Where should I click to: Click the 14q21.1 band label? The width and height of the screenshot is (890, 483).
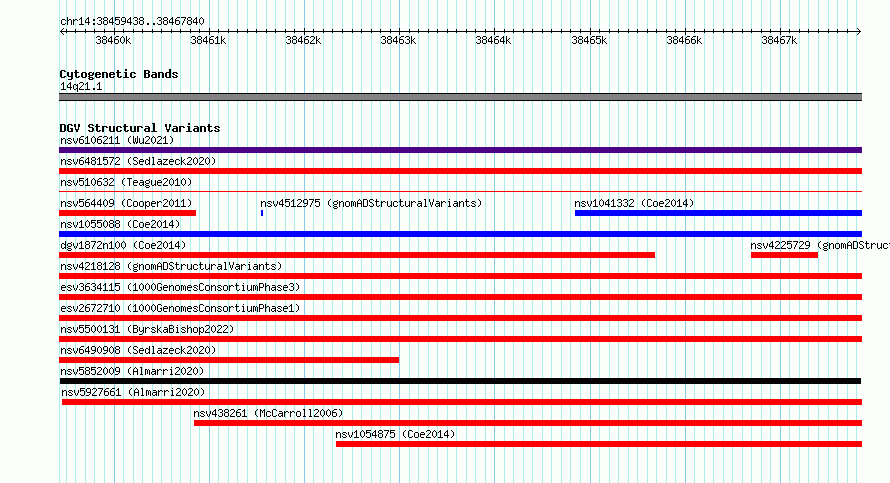point(81,86)
